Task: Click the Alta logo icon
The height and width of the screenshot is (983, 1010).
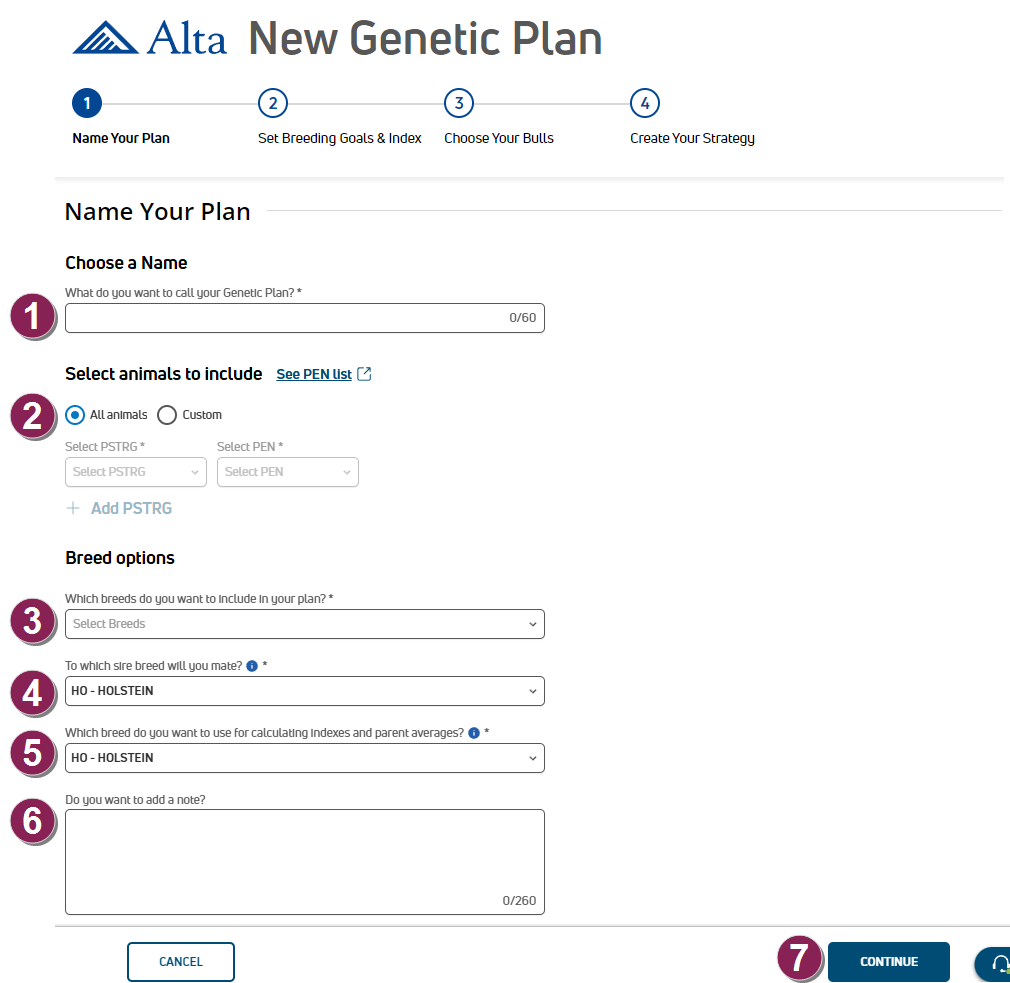Action: (x=105, y=38)
